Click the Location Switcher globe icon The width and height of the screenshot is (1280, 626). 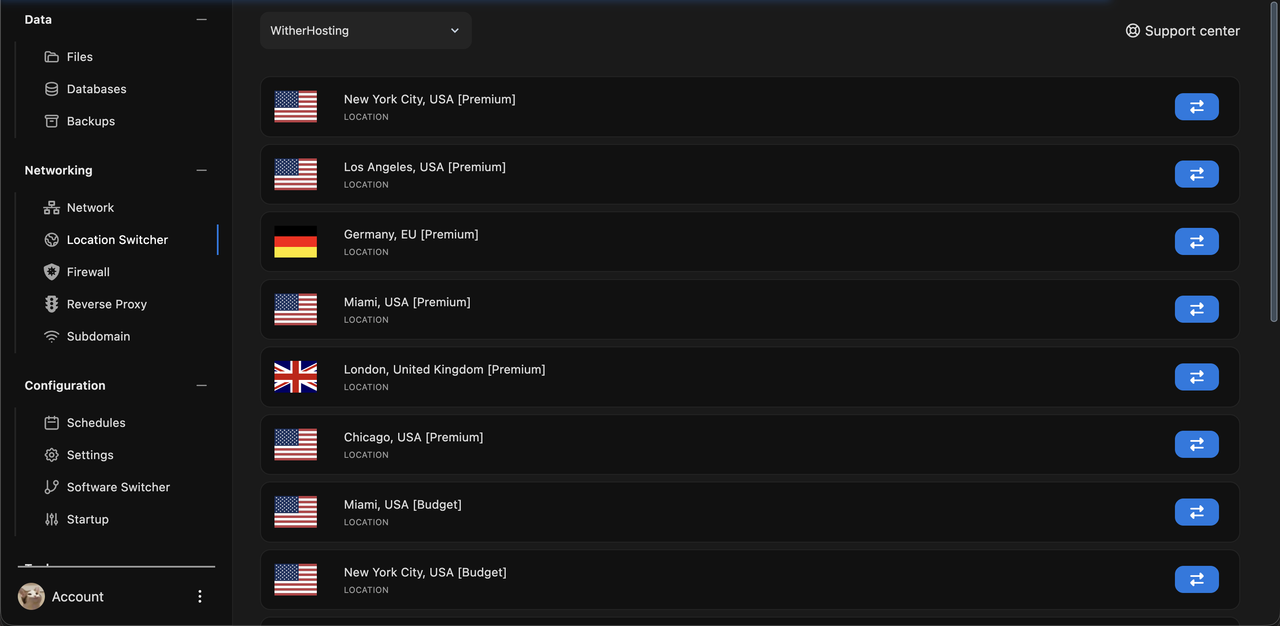coord(52,240)
